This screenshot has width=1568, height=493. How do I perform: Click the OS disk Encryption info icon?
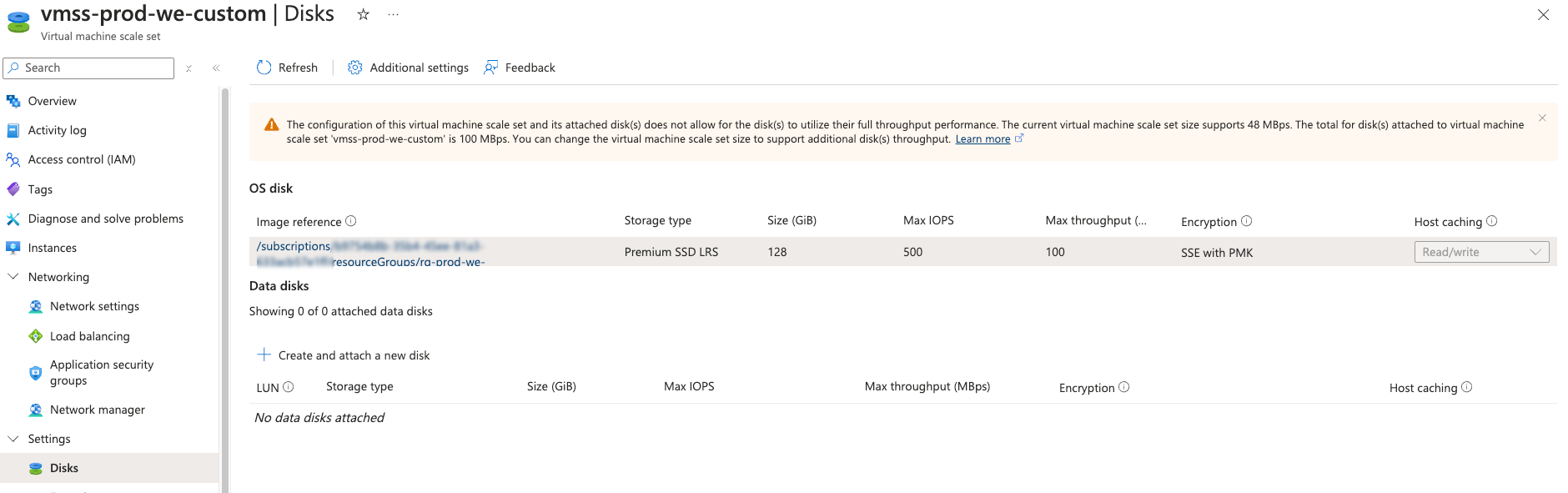[1247, 221]
